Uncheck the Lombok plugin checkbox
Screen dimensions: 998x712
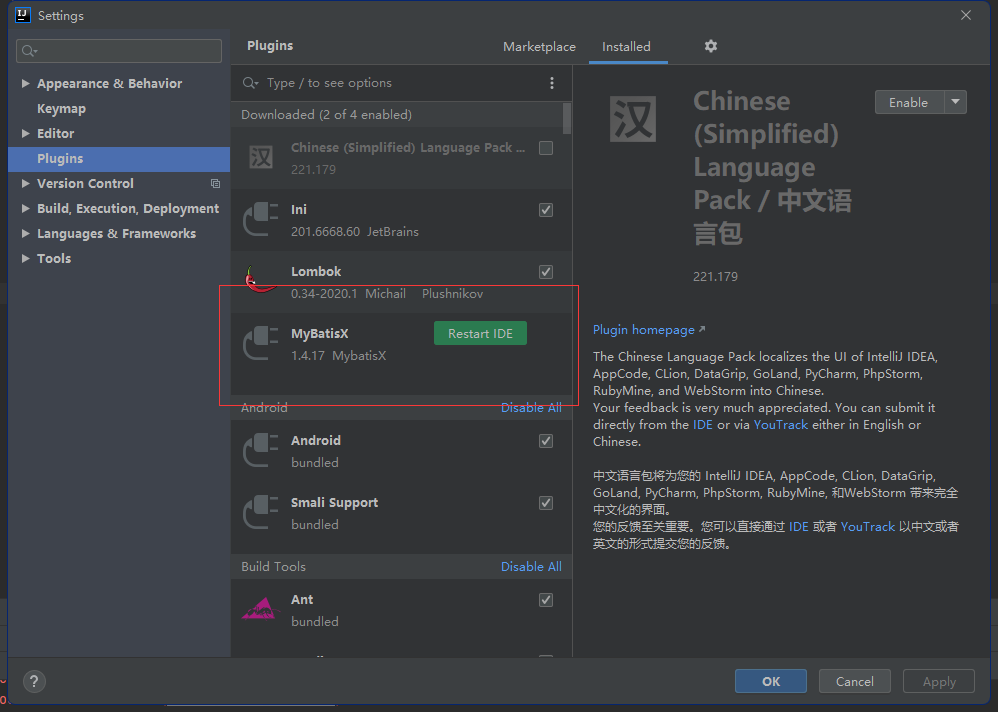pos(546,272)
